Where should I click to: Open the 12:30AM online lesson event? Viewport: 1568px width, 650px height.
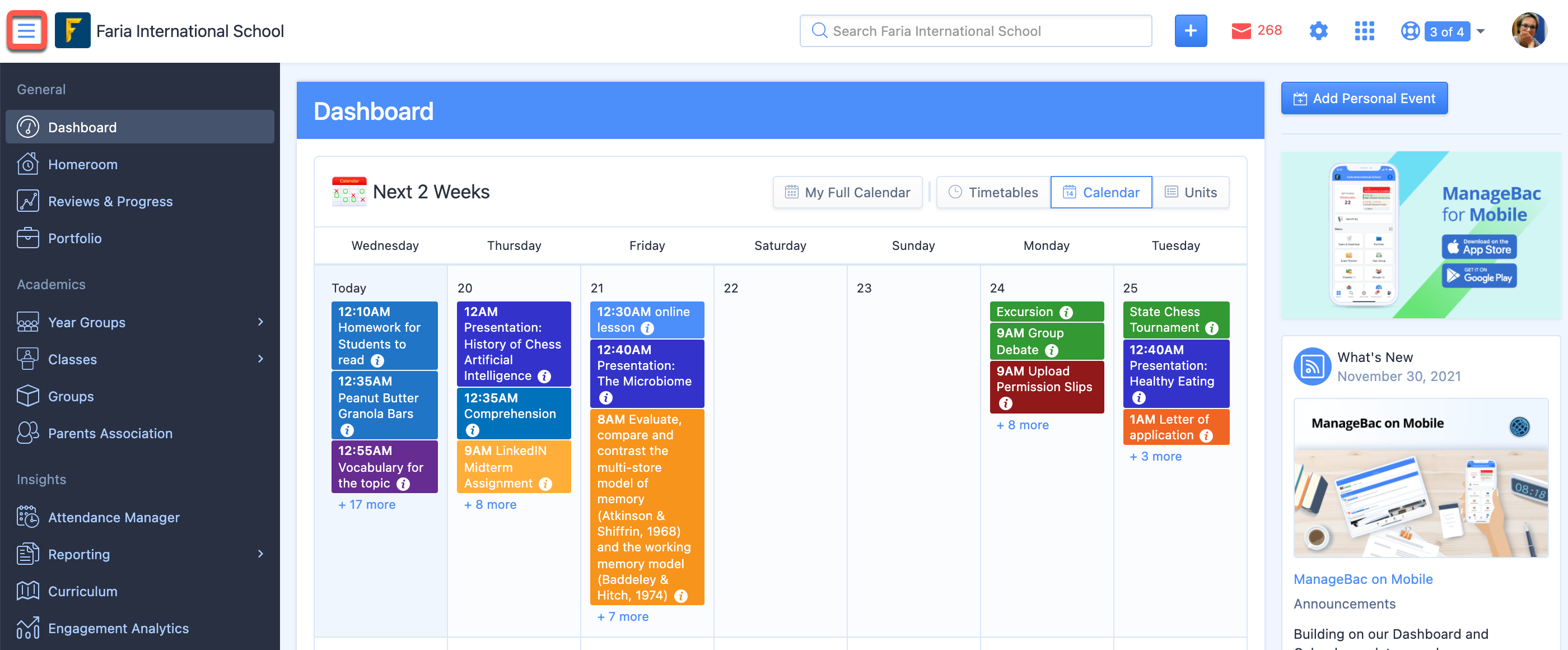(646, 319)
